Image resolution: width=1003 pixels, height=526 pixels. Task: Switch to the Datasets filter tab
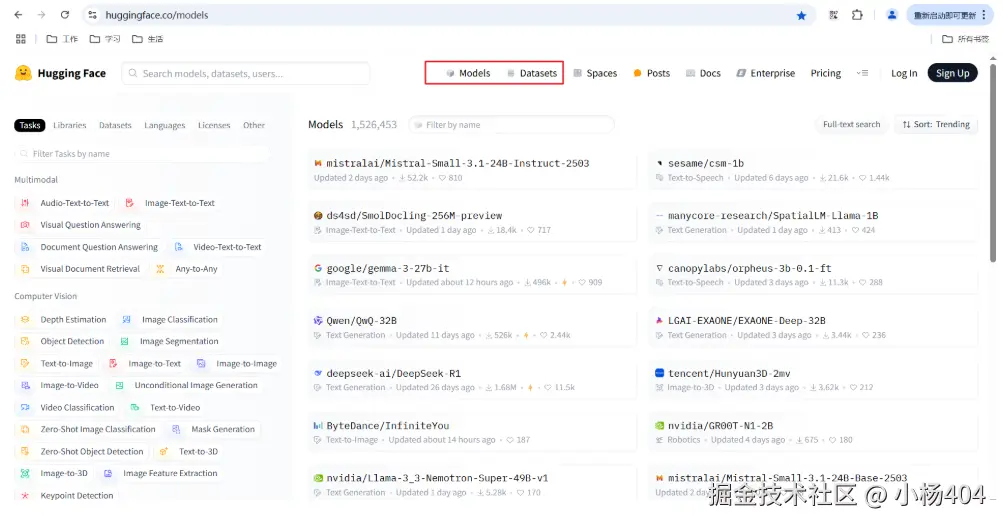(x=115, y=125)
